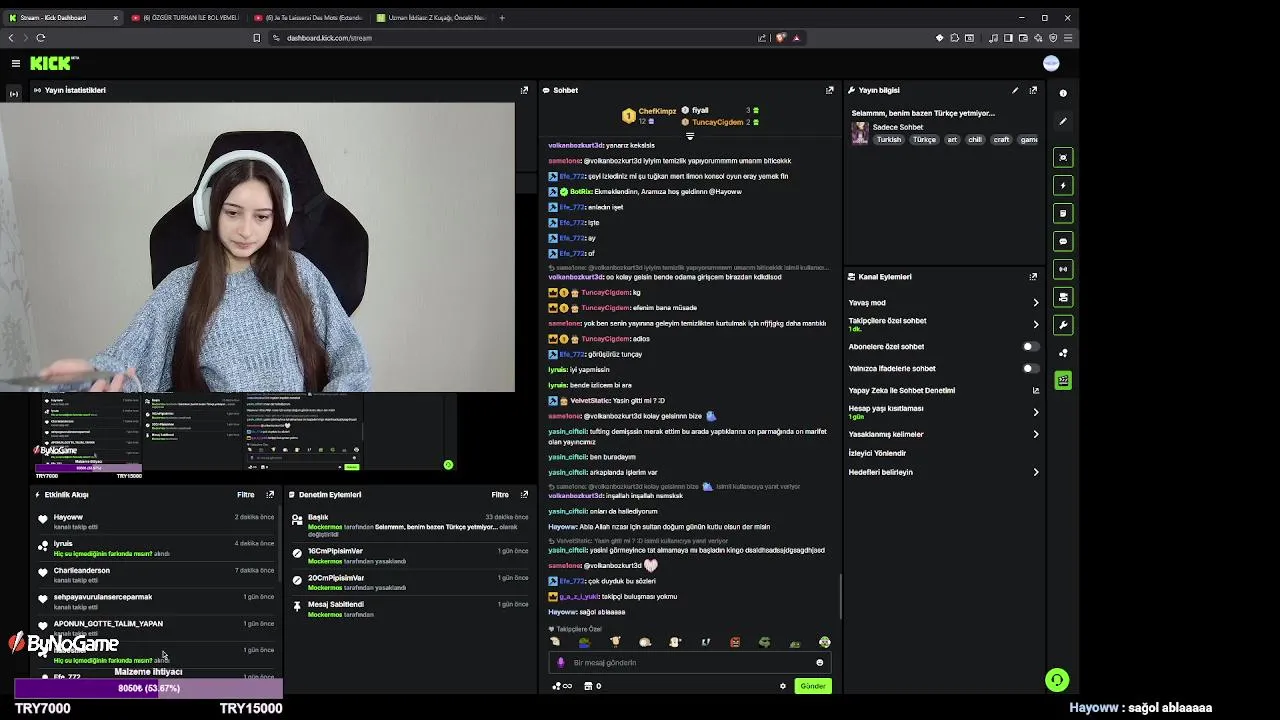1280x720 pixels.
Task: Click the streamer webcam preview
Action: (x=258, y=247)
